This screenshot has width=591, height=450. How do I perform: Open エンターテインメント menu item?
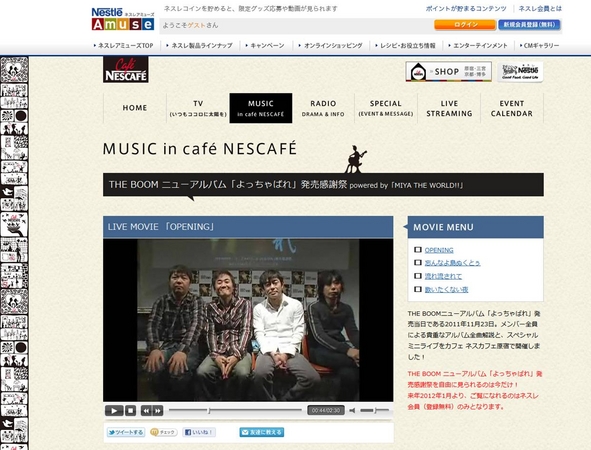[x=478, y=46]
